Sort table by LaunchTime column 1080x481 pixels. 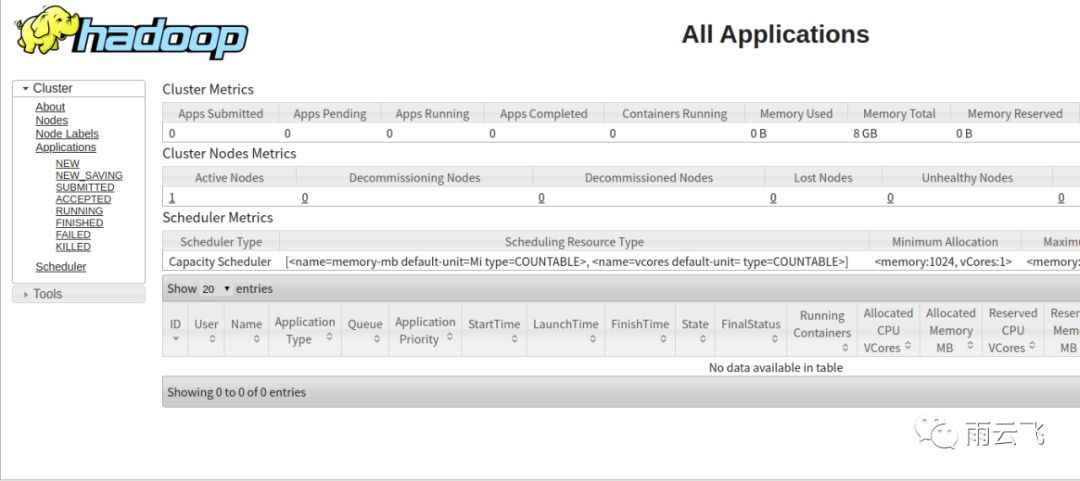point(566,329)
